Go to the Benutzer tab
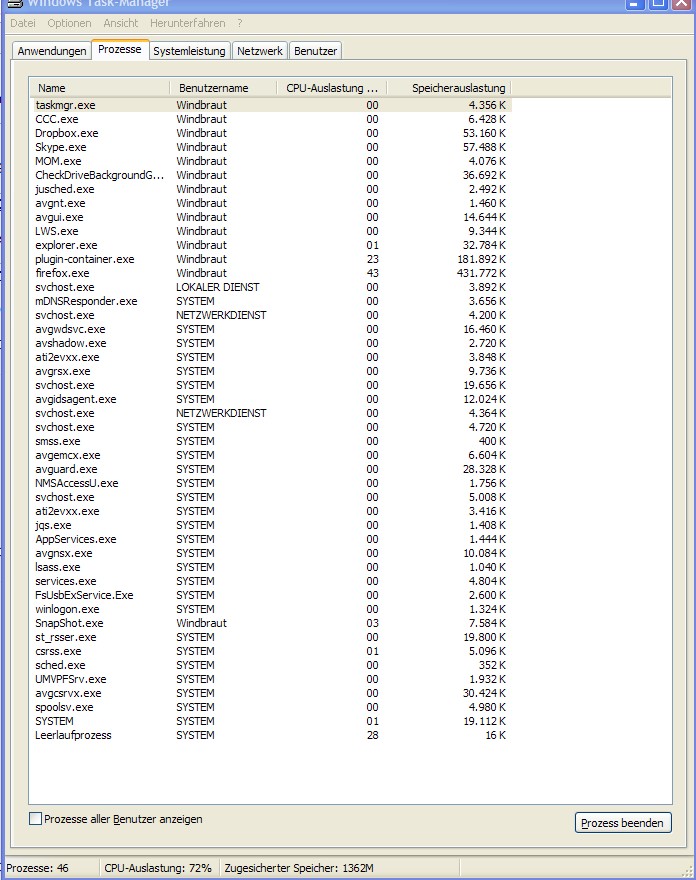 (x=315, y=51)
